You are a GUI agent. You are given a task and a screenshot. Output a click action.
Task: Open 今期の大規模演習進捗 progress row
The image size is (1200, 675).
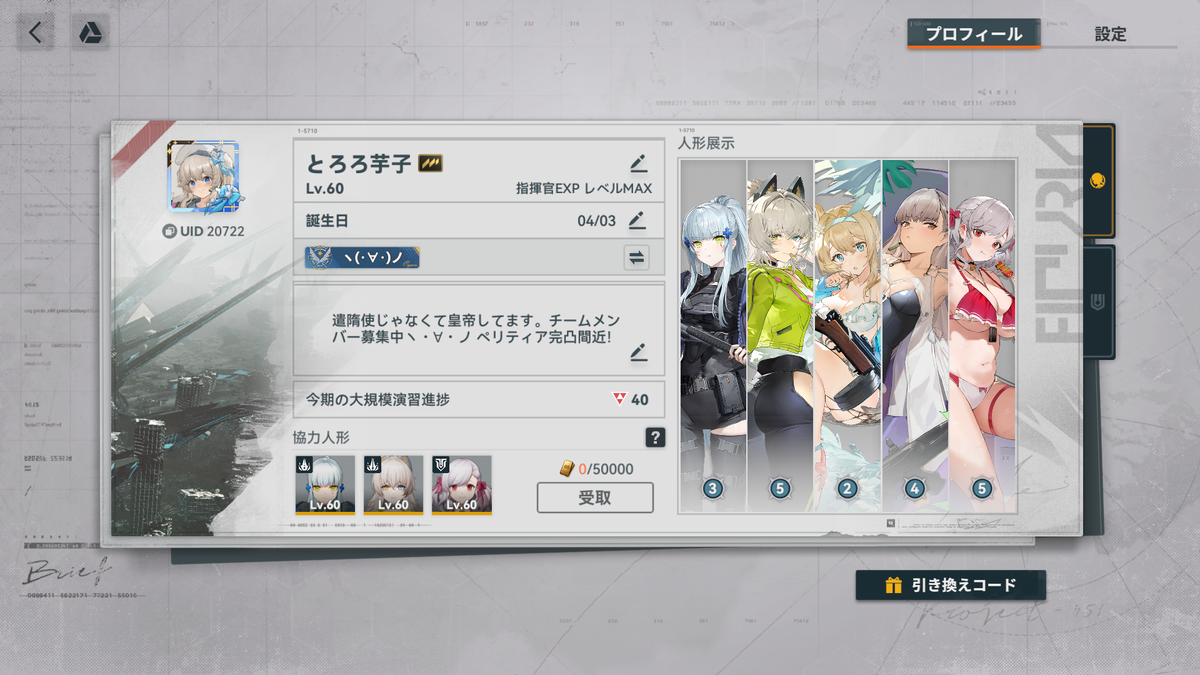tap(479, 400)
